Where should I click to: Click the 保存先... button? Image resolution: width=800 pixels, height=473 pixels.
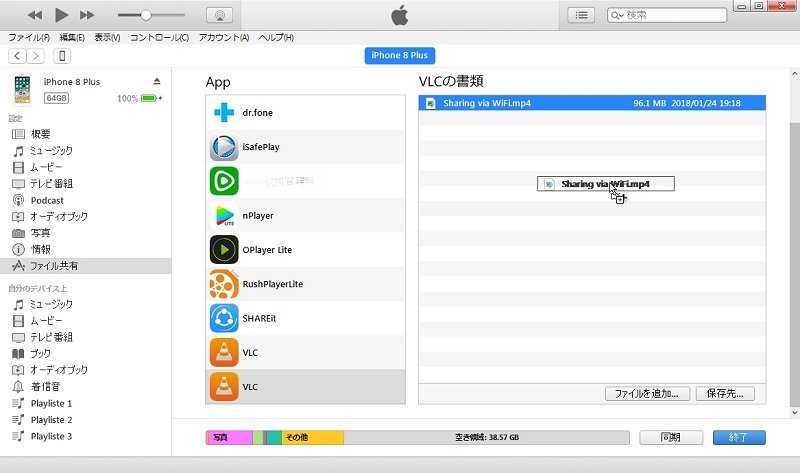pos(725,393)
